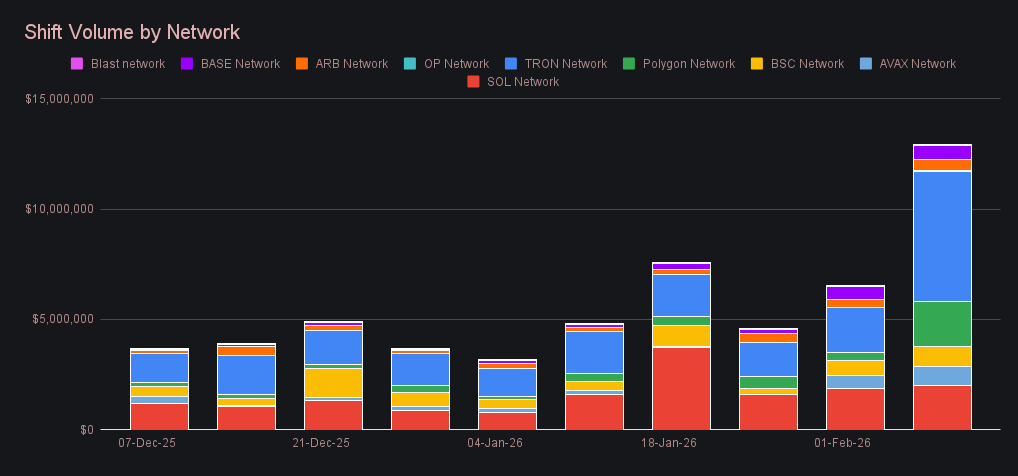Click the purple BASE Network legend swatch
Viewport: 1018px width, 476px height.
tap(186, 64)
